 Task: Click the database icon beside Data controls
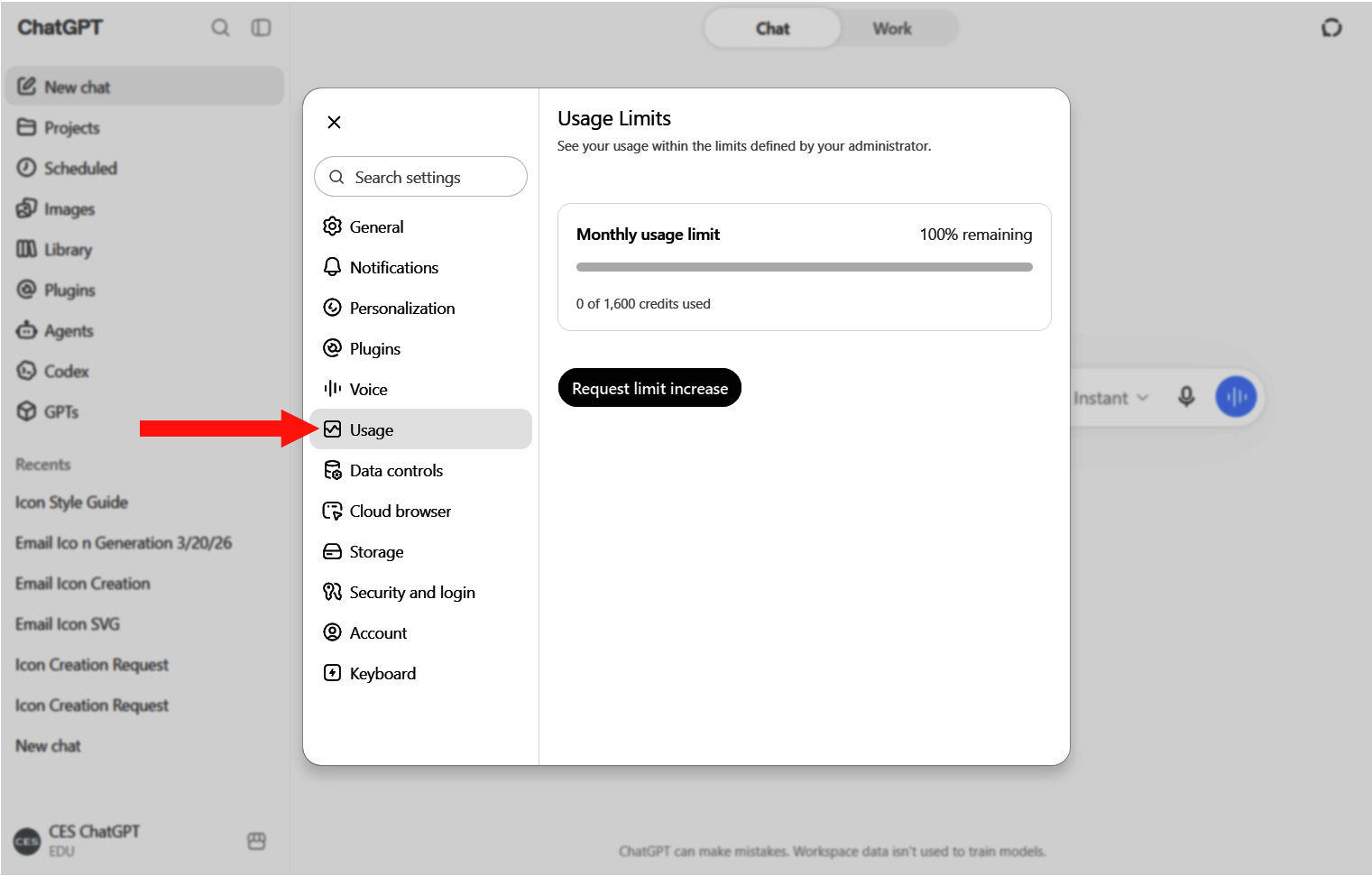332,470
